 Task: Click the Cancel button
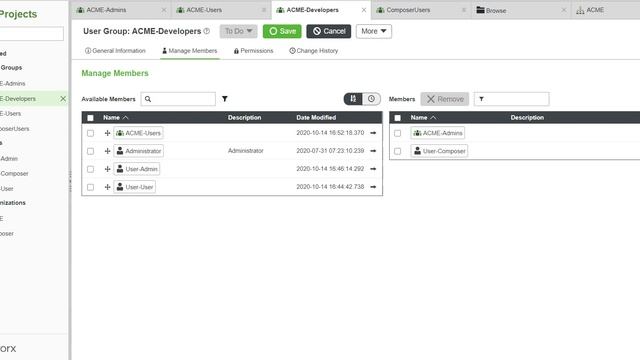(329, 31)
